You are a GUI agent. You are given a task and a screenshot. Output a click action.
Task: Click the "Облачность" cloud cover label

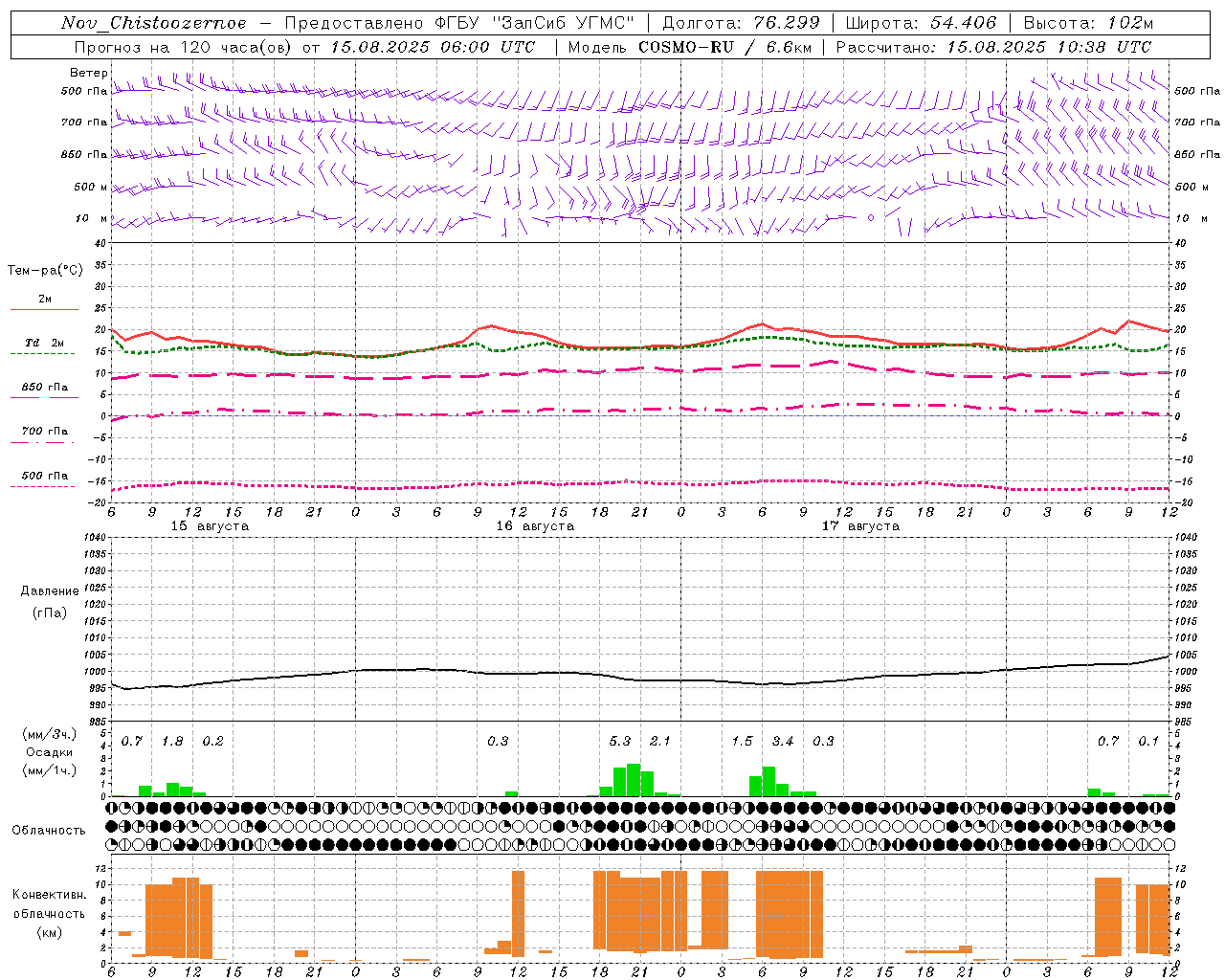[49, 831]
